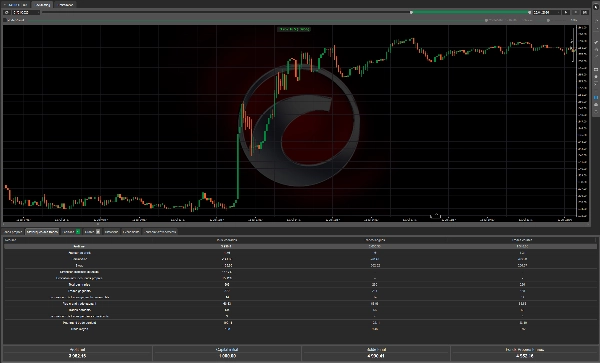Click the summary value 2 062.45
The image size is (600, 363).
pyautogui.click(x=77, y=356)
